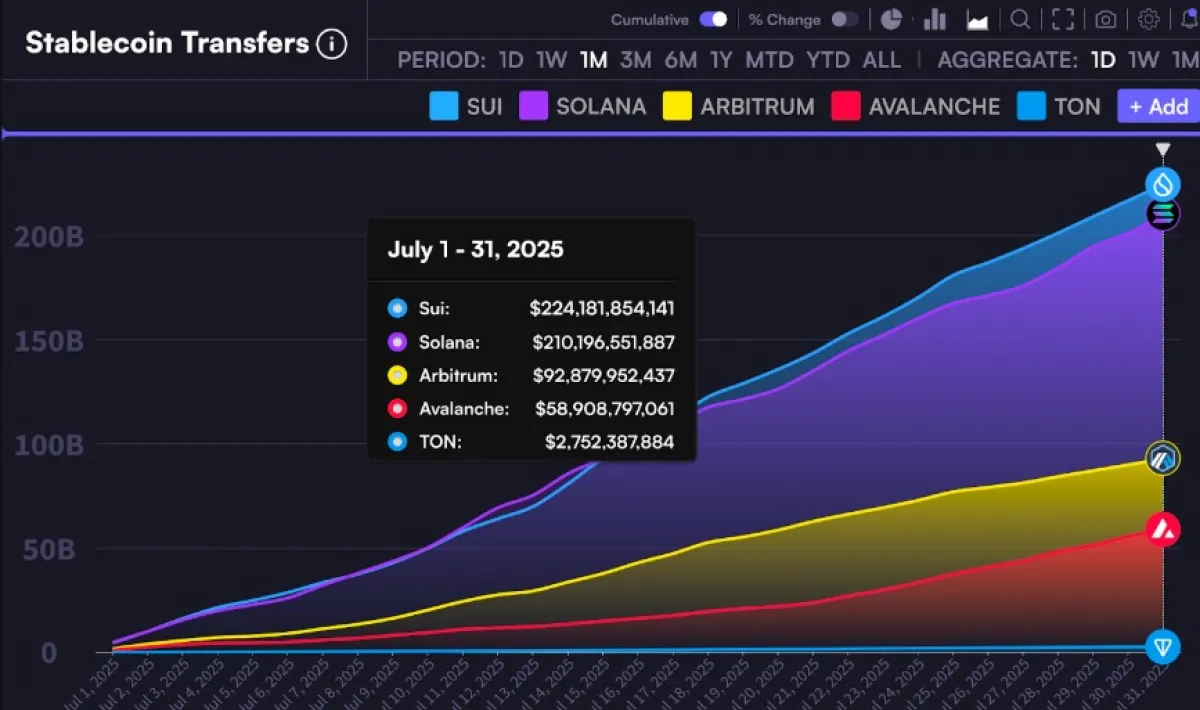
Task: Click the Solana value $210,196,551,887
Action: [x=603, y=342]
